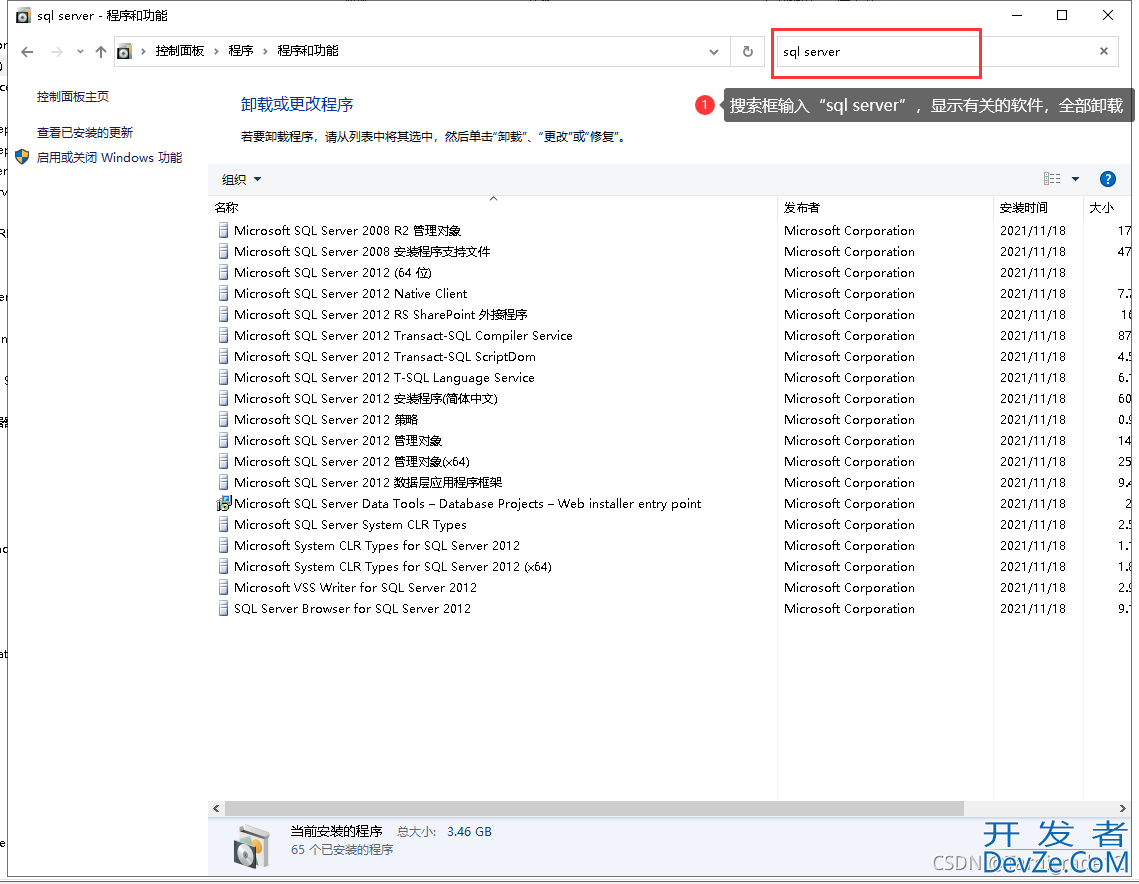The width and height of the screenshot is (1139, 884).
Task: Select SQL Server 2012 RS SharePoint 外接程序
Action: (381, 315)
